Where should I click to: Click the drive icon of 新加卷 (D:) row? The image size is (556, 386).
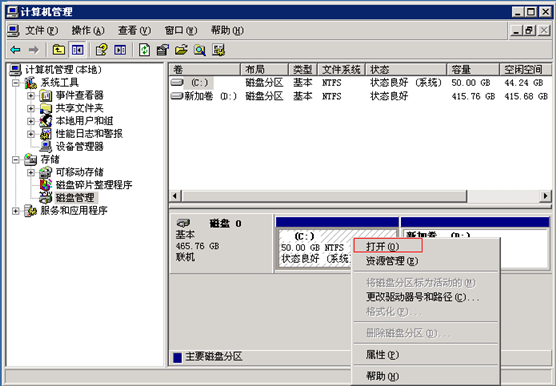(x=177, y=96)
